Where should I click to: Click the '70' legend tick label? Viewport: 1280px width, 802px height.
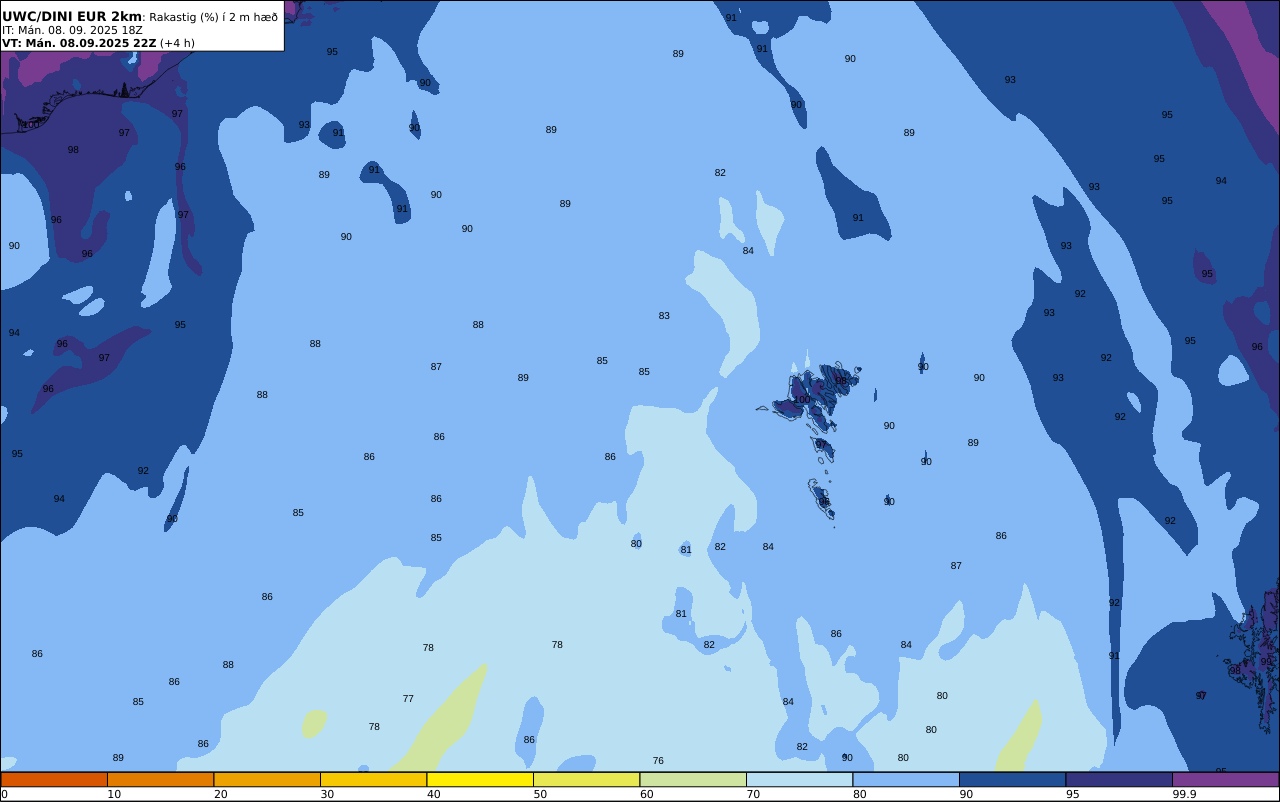point(753,794)
